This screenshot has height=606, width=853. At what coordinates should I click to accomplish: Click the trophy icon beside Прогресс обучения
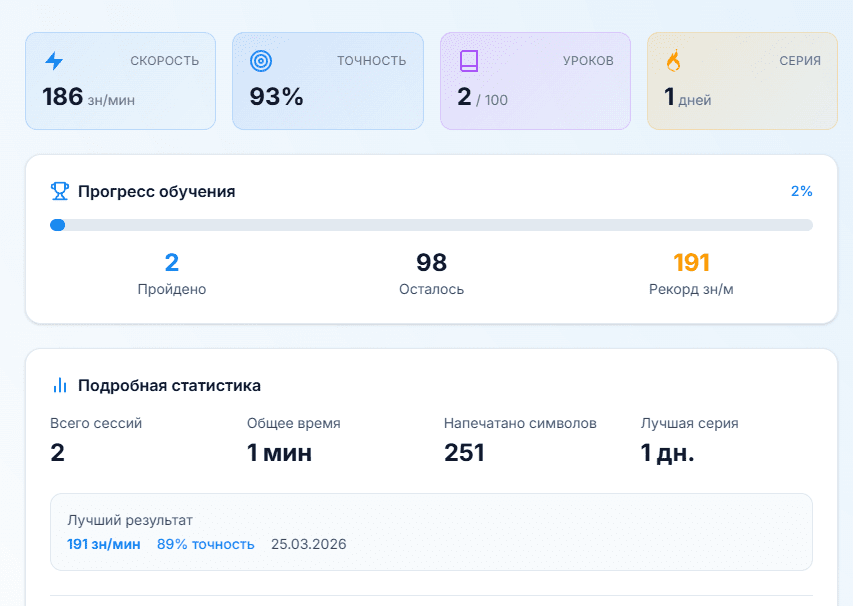tap(60, 191)
